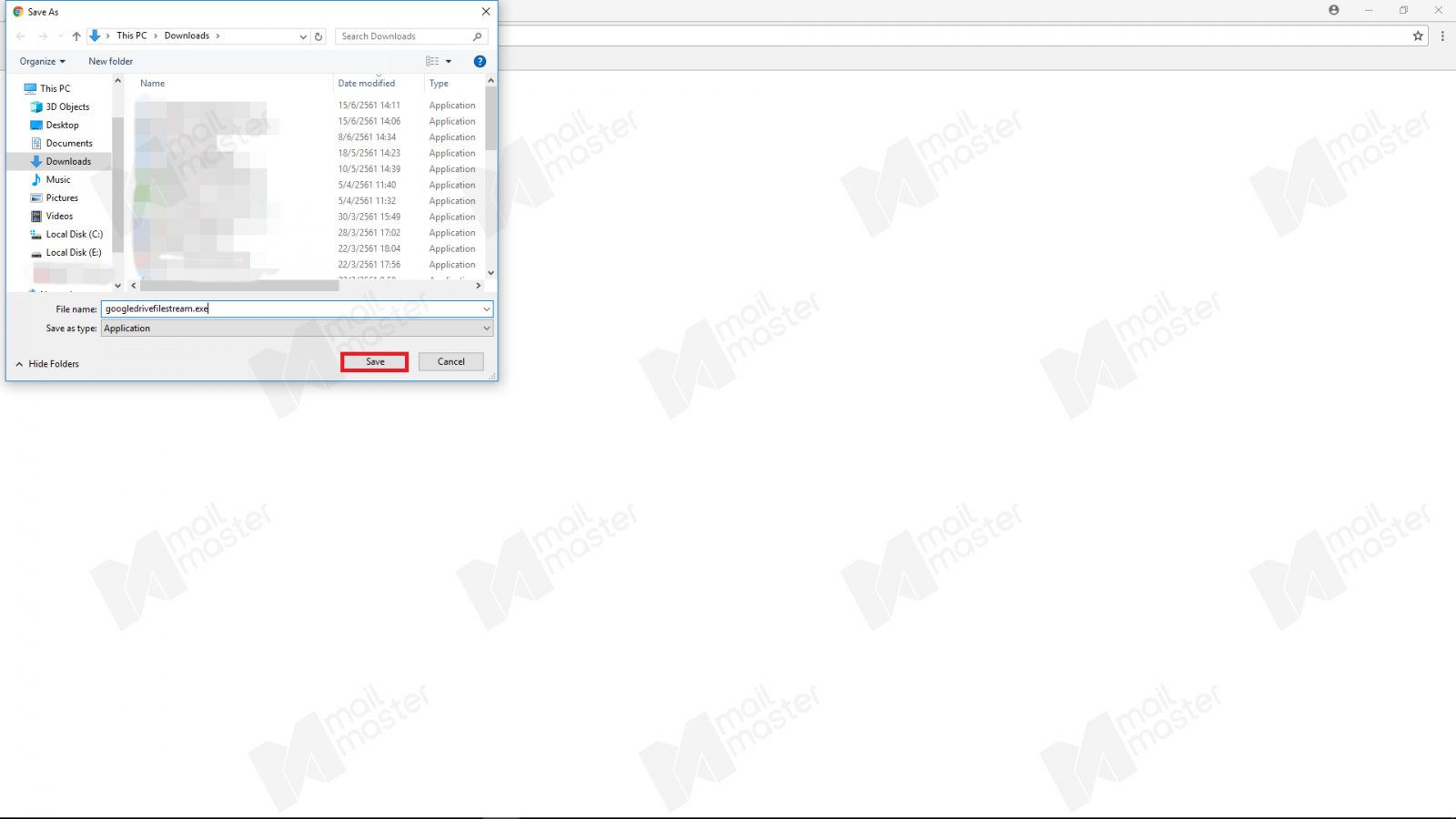The width and height of the screenshot is (1456, 819).
Task: Select This PC in the tree
Action: point(55,88)
